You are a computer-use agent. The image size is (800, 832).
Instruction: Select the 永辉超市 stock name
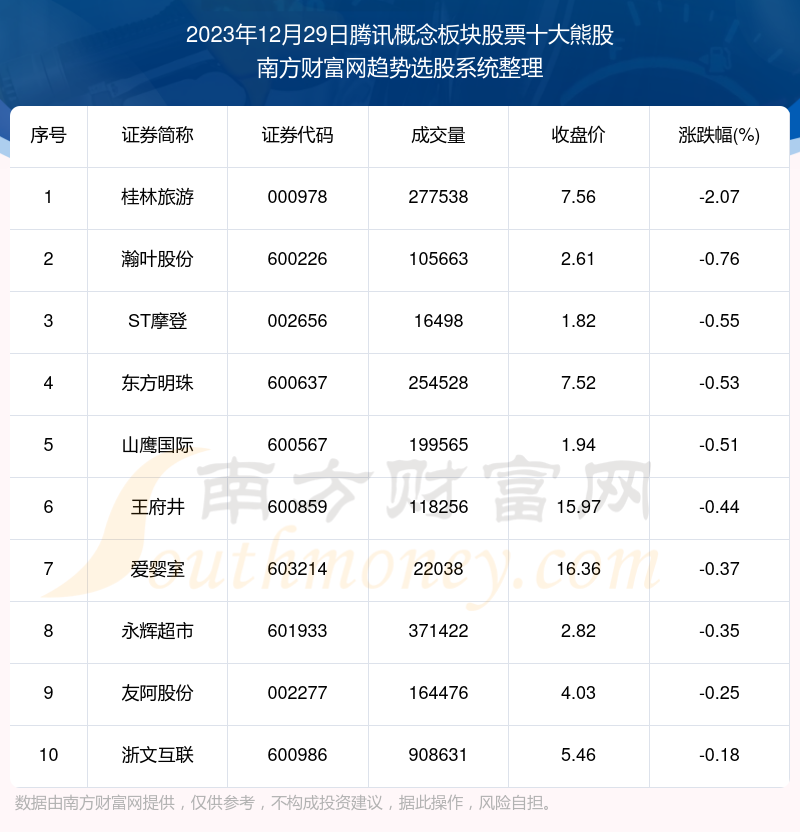(157, 631)
